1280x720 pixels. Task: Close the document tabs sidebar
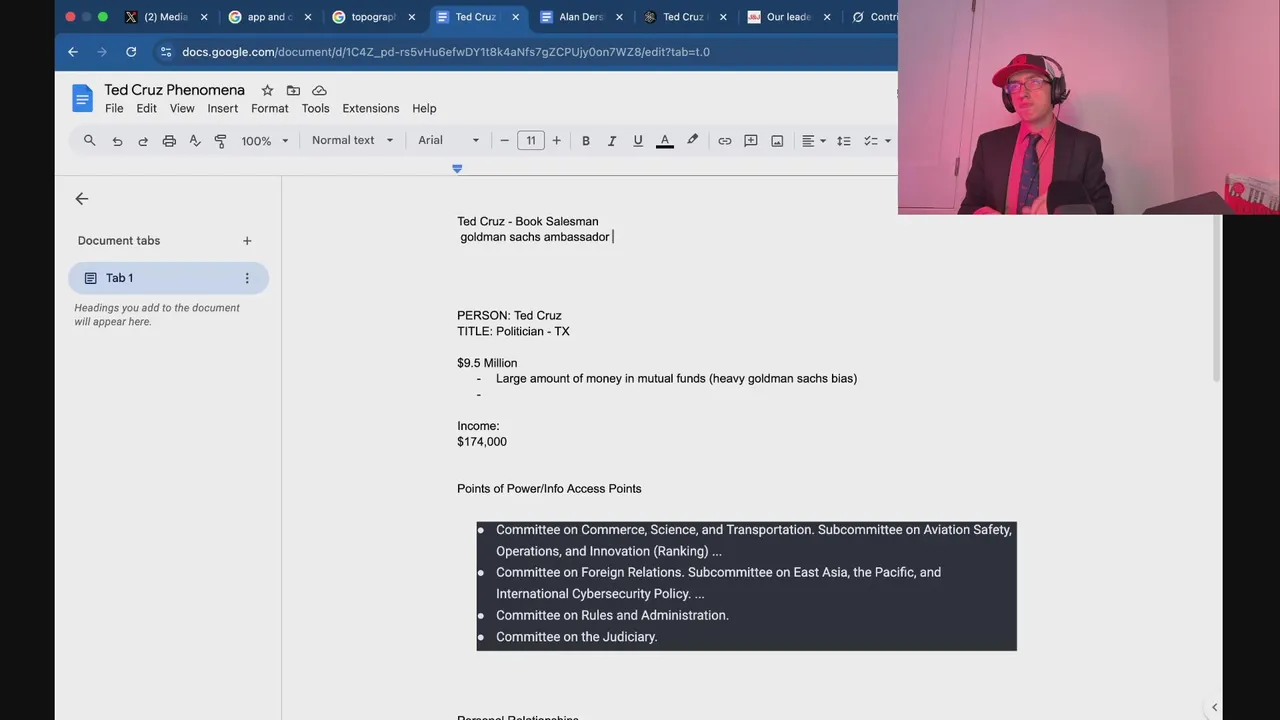click(82, 199)
